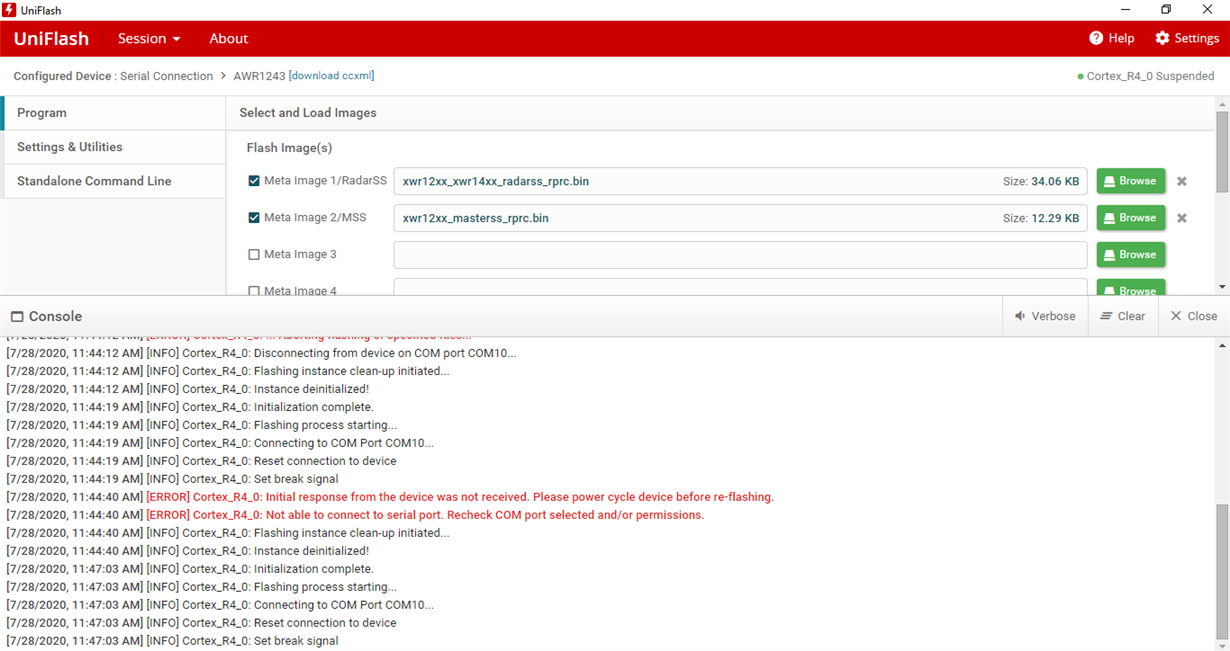This screenshot has height=651, width=1230.
Task: Browse for Meta Image 4 file
Action: 1131,288
